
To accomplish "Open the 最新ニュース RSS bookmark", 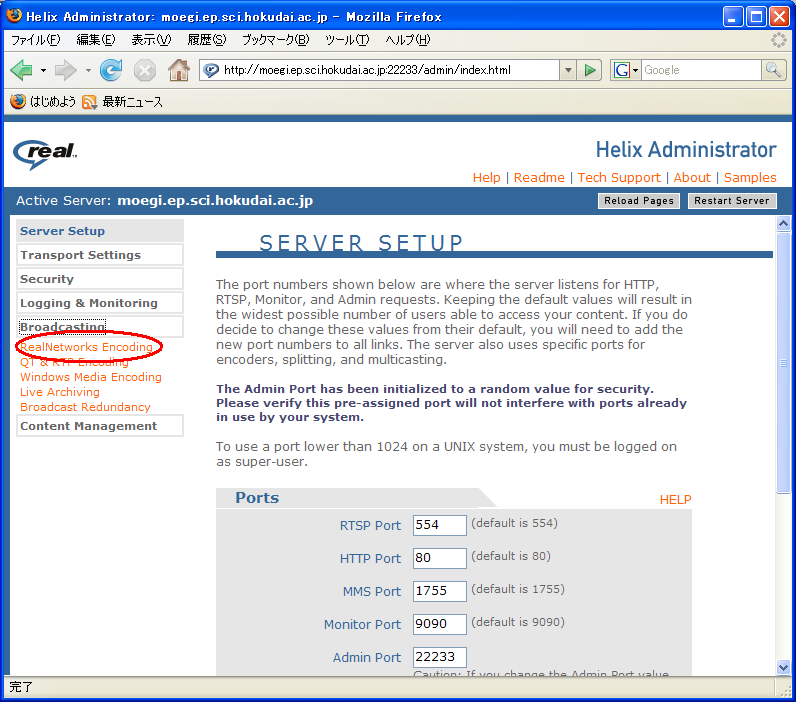I will [x=122, y=102].
